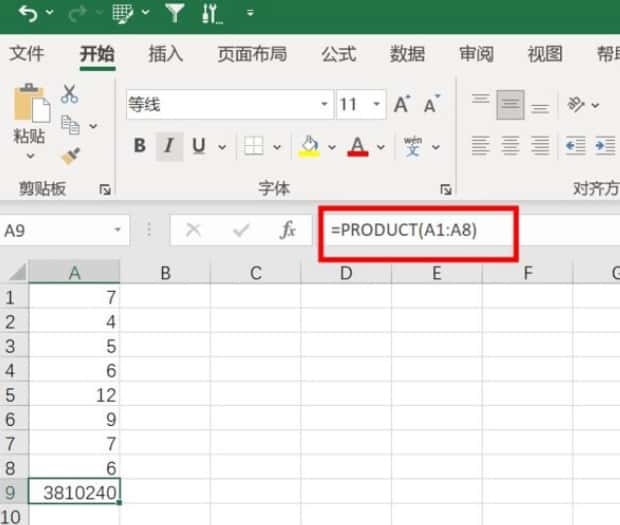Image resolution: width=620 pixels, height=525 pixels.
Task: Toggle Bold formatting
Action: 140,146
